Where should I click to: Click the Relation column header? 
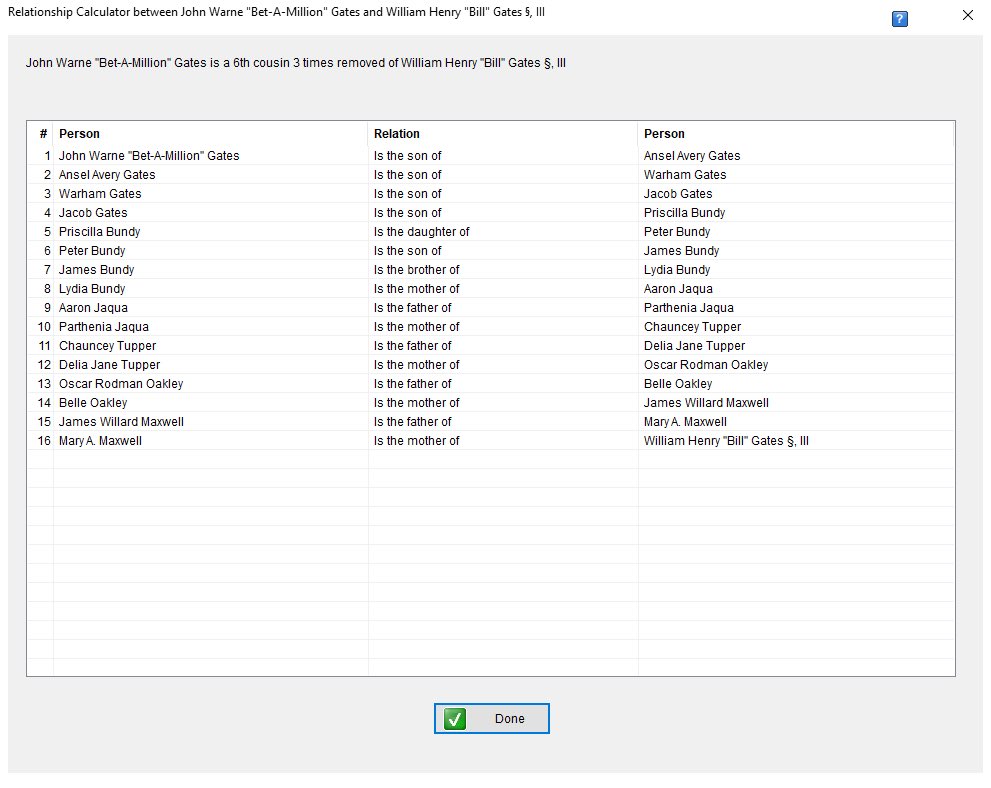point(396,133)
